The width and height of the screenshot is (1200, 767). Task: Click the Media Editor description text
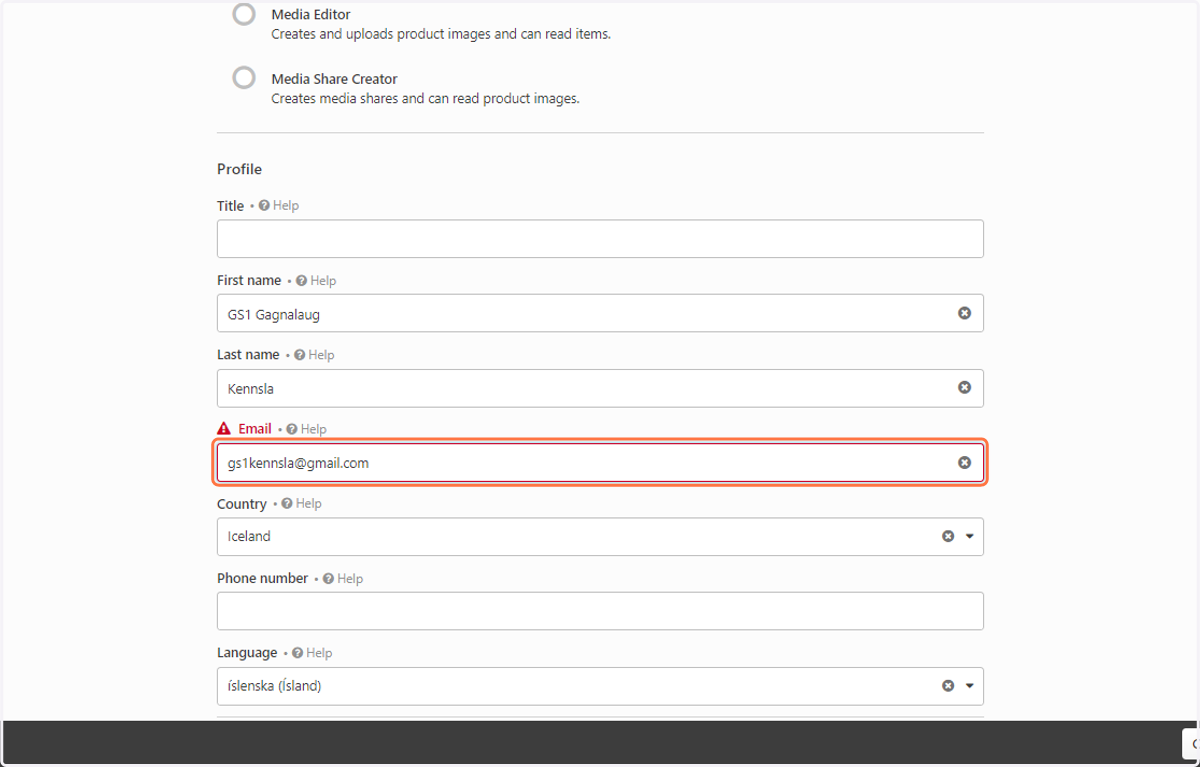click(441, 34)
